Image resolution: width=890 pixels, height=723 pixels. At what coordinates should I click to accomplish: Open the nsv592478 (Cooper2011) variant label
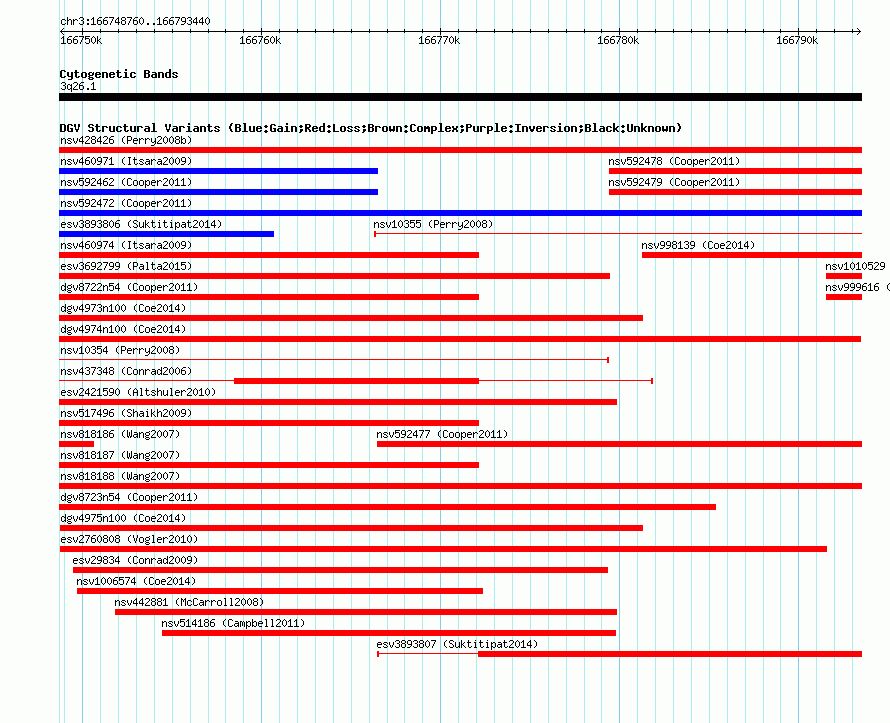pyautogui.click(x=674, y=161)
